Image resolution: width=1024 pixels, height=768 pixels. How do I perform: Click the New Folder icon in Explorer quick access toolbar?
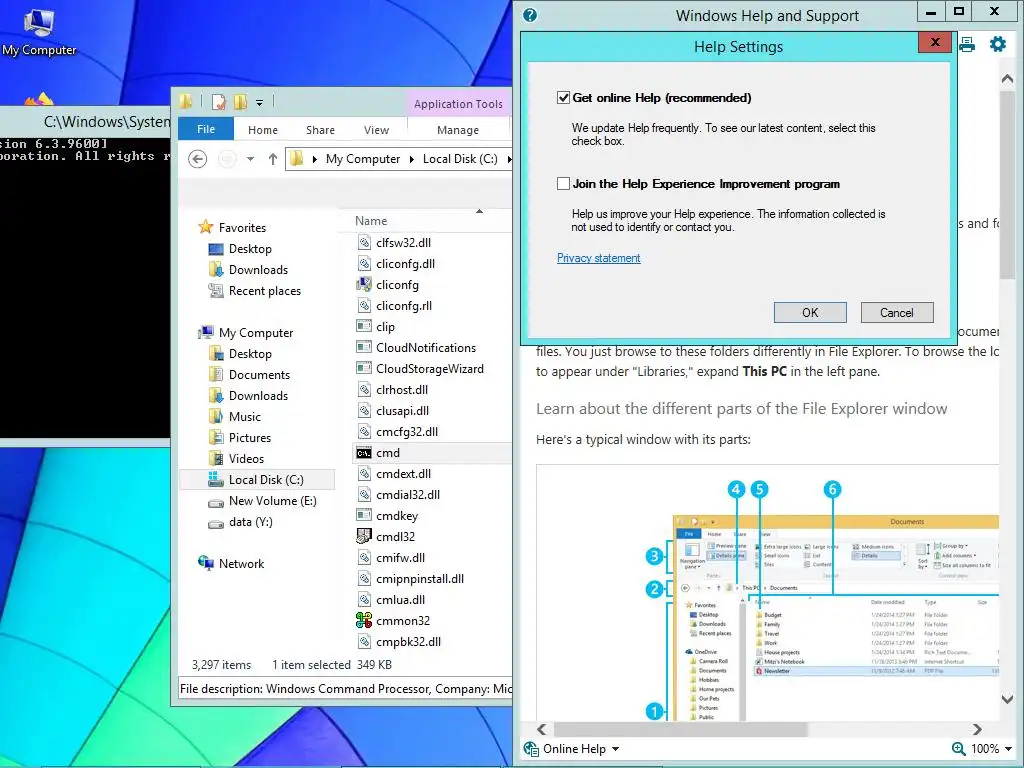pos(240,102)
